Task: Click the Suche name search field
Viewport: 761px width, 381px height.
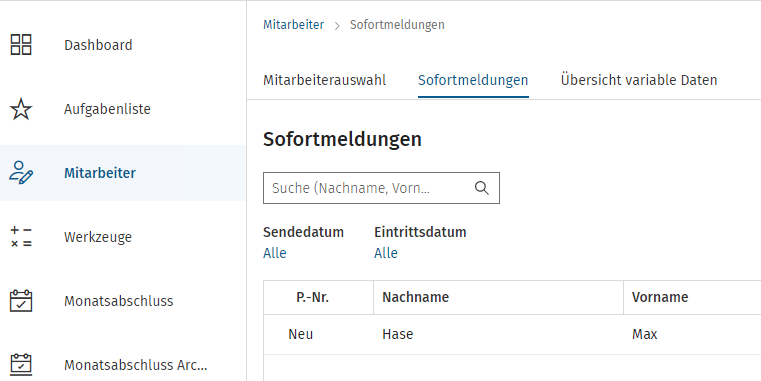Action: 381,188
